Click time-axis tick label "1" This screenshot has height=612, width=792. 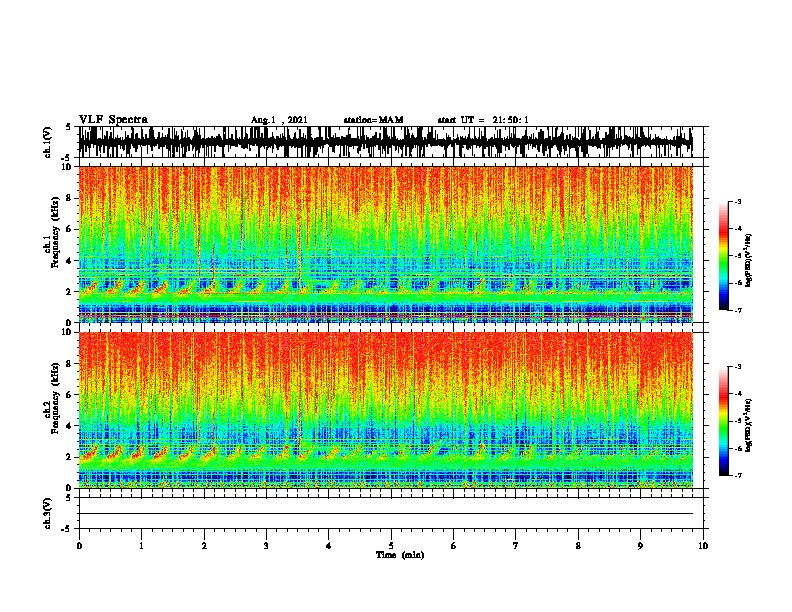point(141,546)
